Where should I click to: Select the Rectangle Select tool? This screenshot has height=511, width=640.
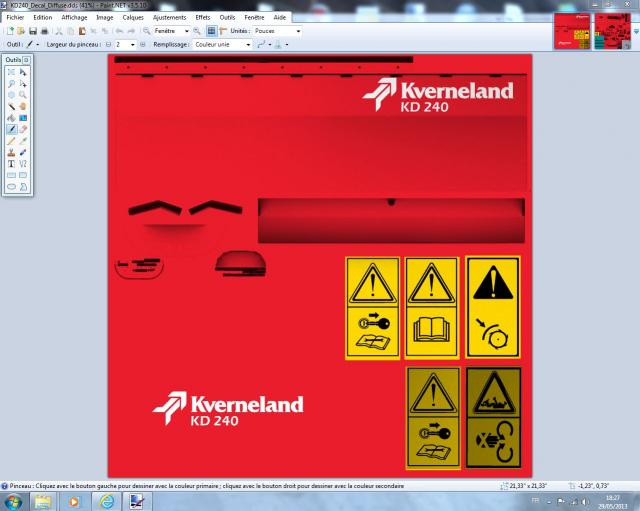click(x=11, y=72)
